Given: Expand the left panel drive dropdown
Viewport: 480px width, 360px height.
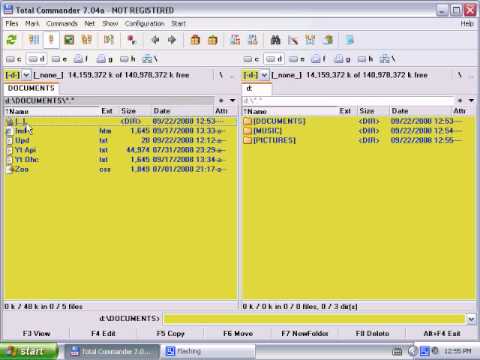Looking at the screenshot, I should coord(26,75).
